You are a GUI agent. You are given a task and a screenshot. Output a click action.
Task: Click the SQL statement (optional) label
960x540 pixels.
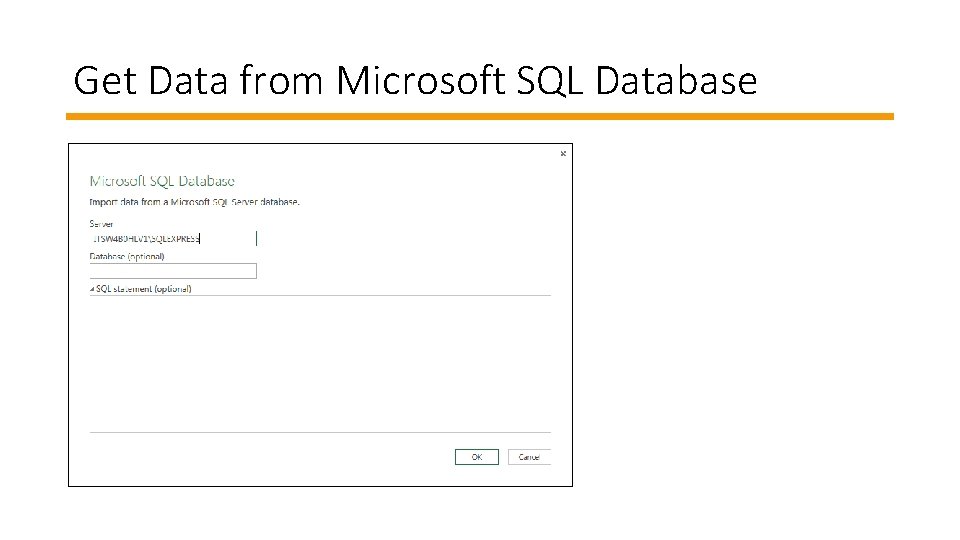(144, 289)
